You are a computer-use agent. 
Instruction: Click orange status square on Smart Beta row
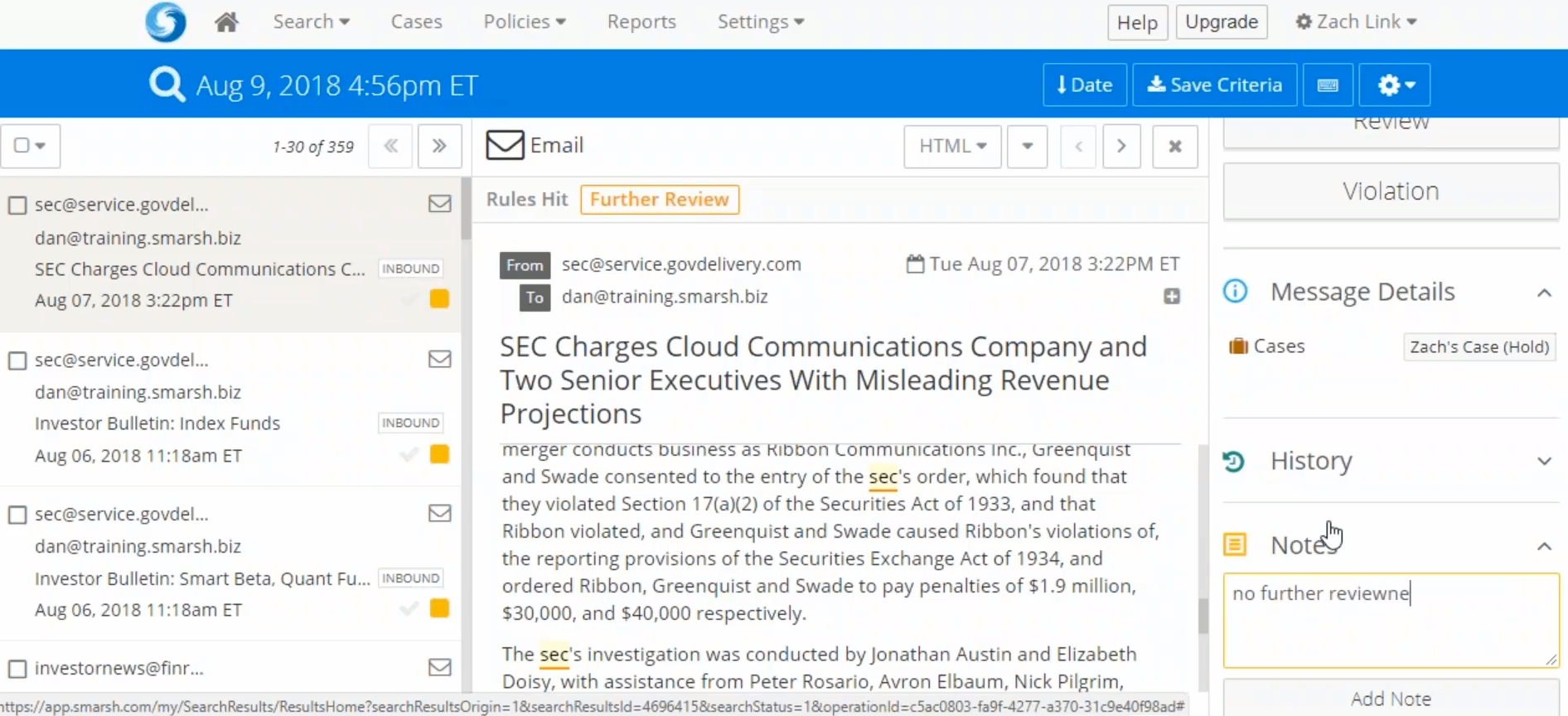[x=439, y=609]
